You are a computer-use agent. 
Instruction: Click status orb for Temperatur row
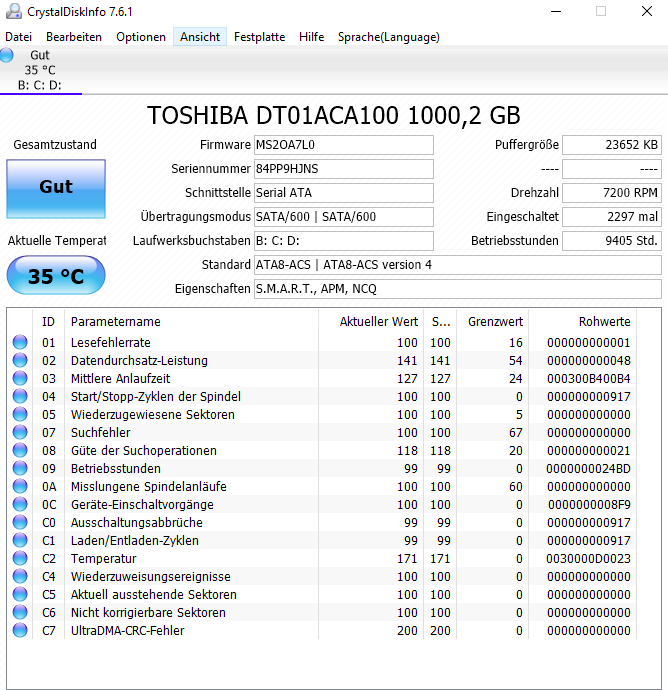click(20, 558)
